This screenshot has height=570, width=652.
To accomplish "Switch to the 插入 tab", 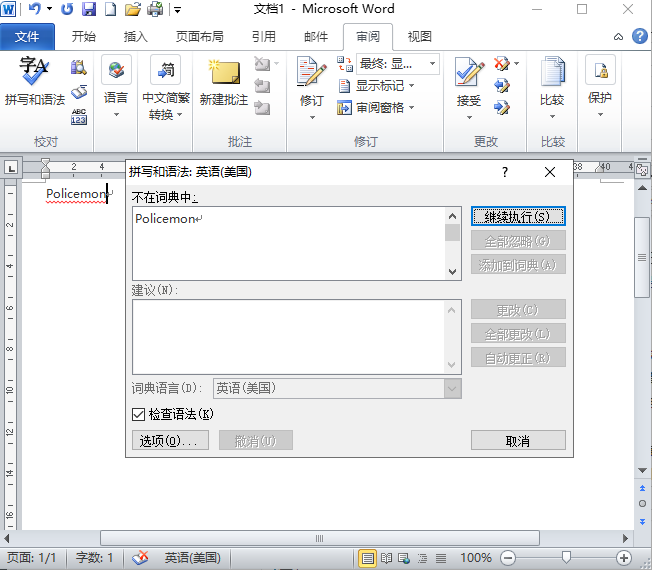I will [x=136, y=37].
